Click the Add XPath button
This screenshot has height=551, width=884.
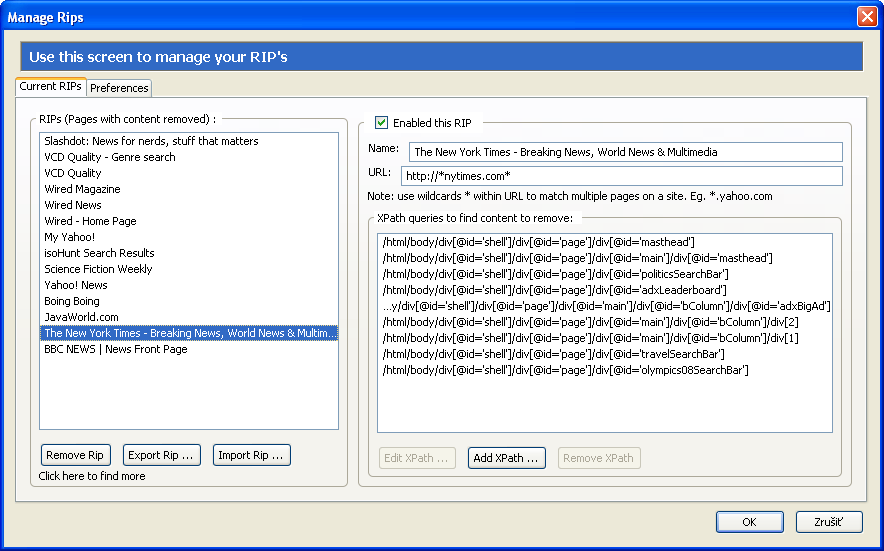(506, 458)
